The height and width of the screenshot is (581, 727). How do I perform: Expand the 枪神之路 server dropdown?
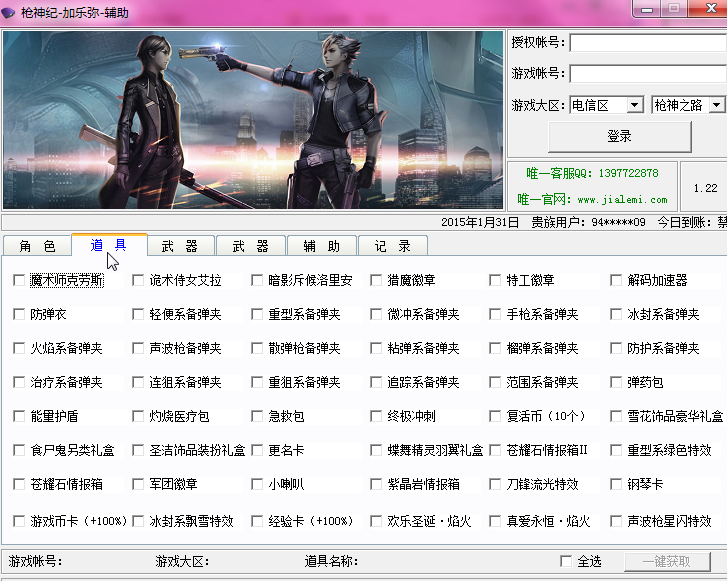tap(716, 105)
